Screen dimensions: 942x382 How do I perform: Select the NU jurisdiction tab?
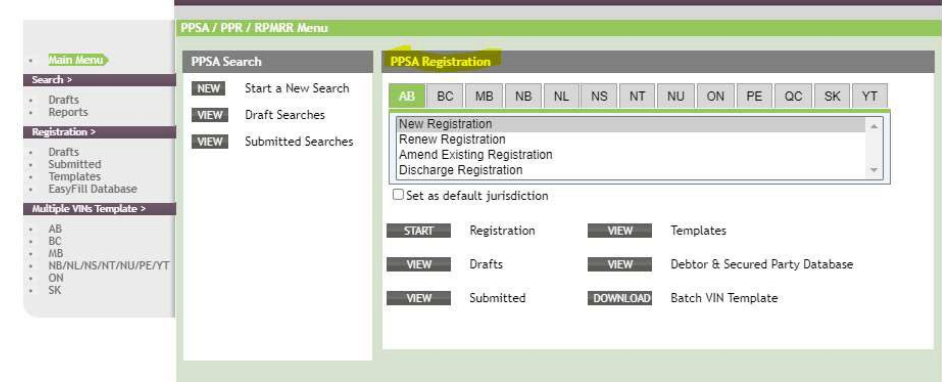[x=676, y=96]
